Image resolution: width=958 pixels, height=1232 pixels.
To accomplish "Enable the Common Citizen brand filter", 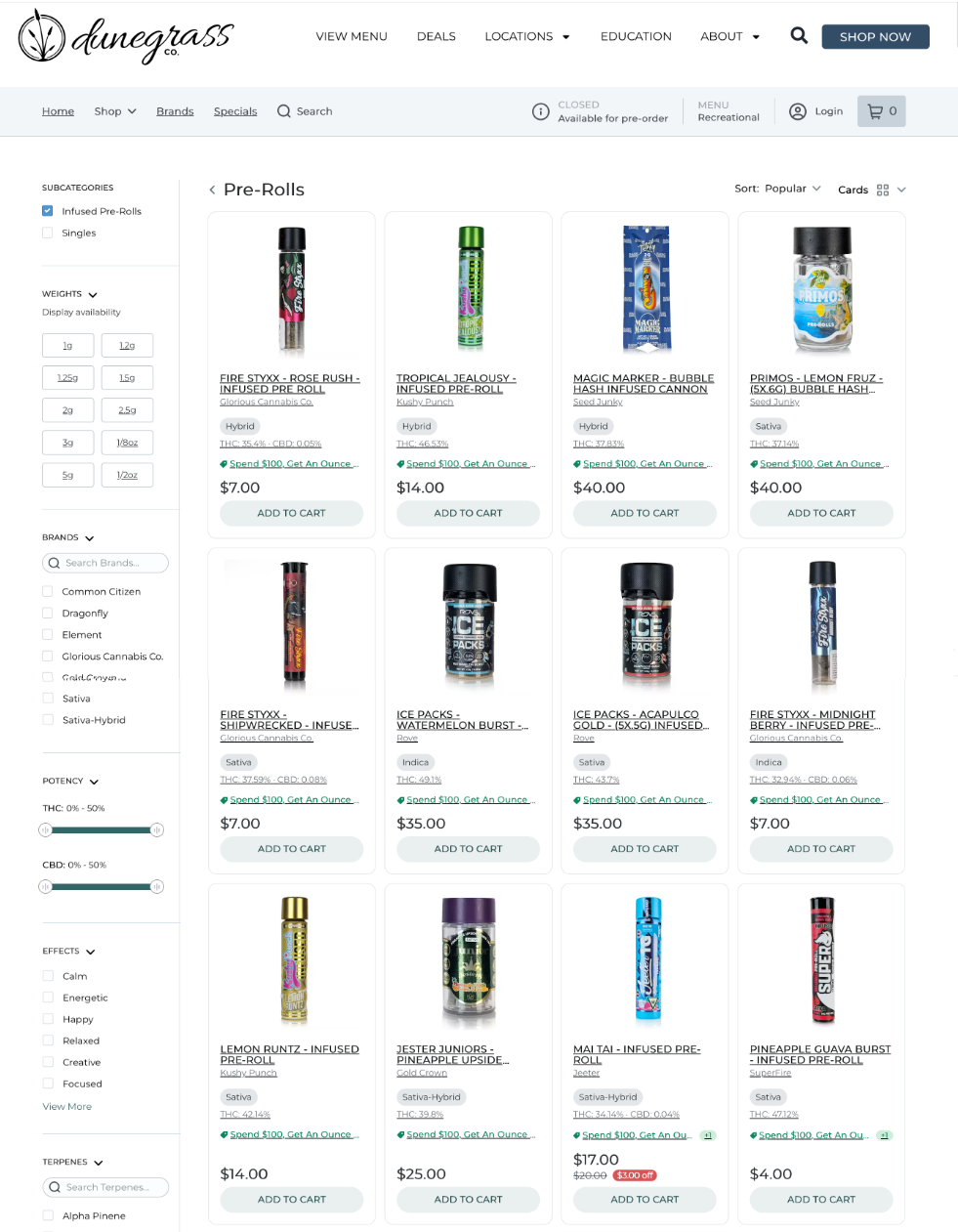I will click(x=47, y=591).
